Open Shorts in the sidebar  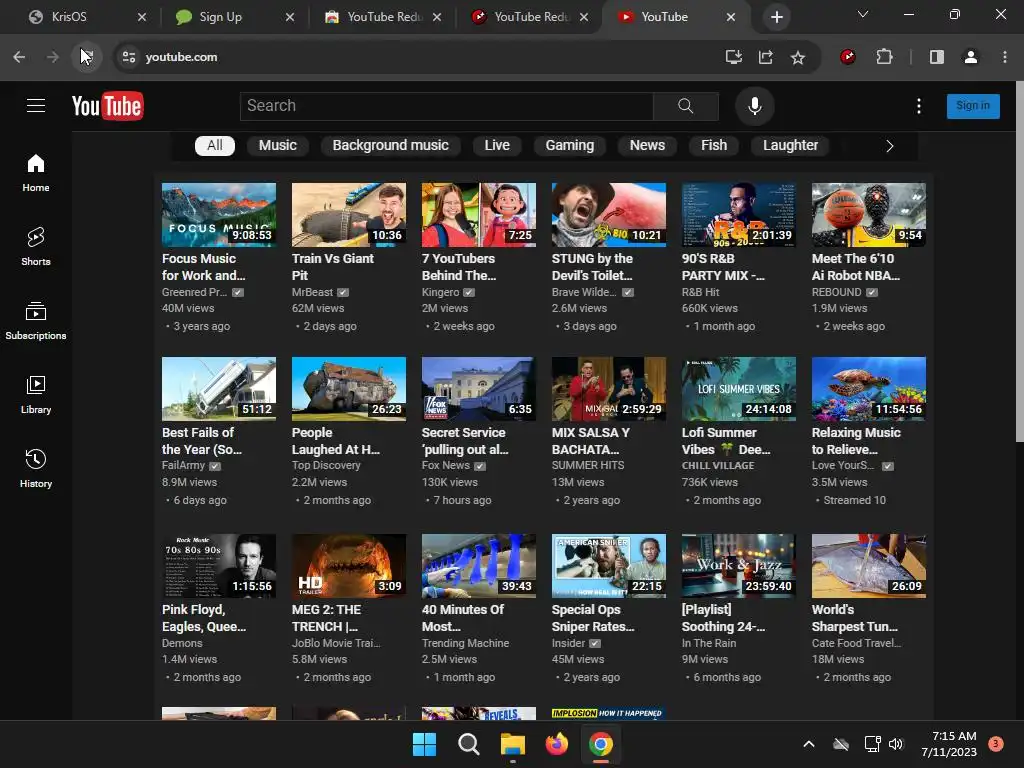pos(36,247)
